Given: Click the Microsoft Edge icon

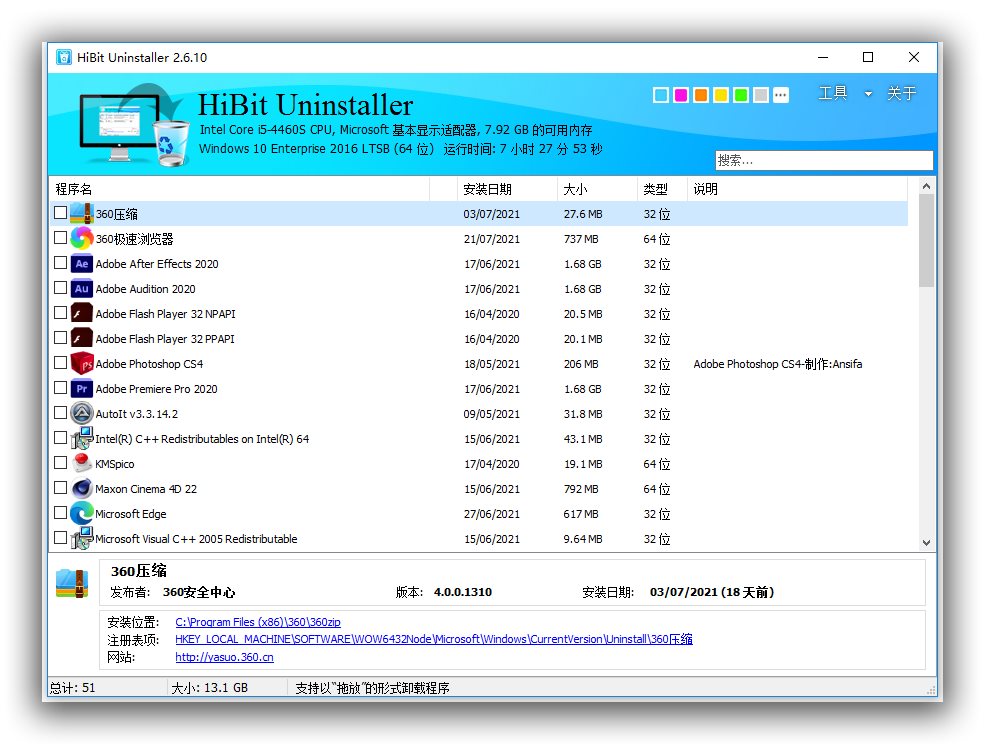Looking at the screenshot, I should pyautogui.click(x=82, y=513).
